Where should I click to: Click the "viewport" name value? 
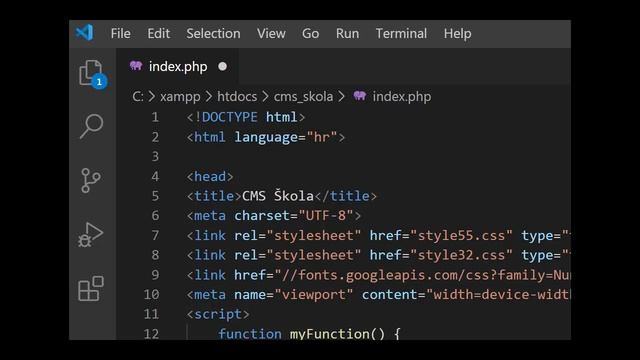pyautogui.click(x=313, y=295)
